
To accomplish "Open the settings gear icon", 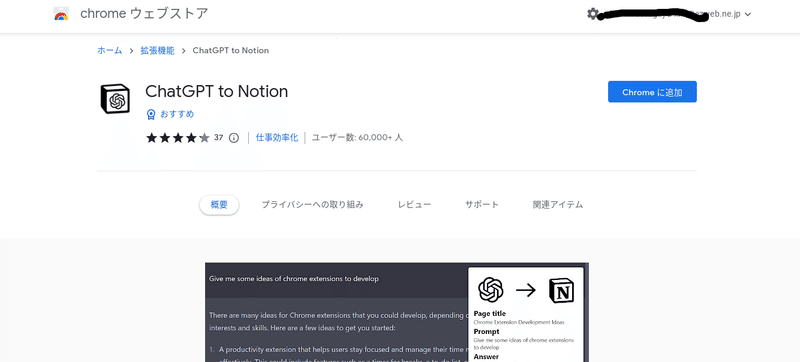I will click(x=592, y=14).
